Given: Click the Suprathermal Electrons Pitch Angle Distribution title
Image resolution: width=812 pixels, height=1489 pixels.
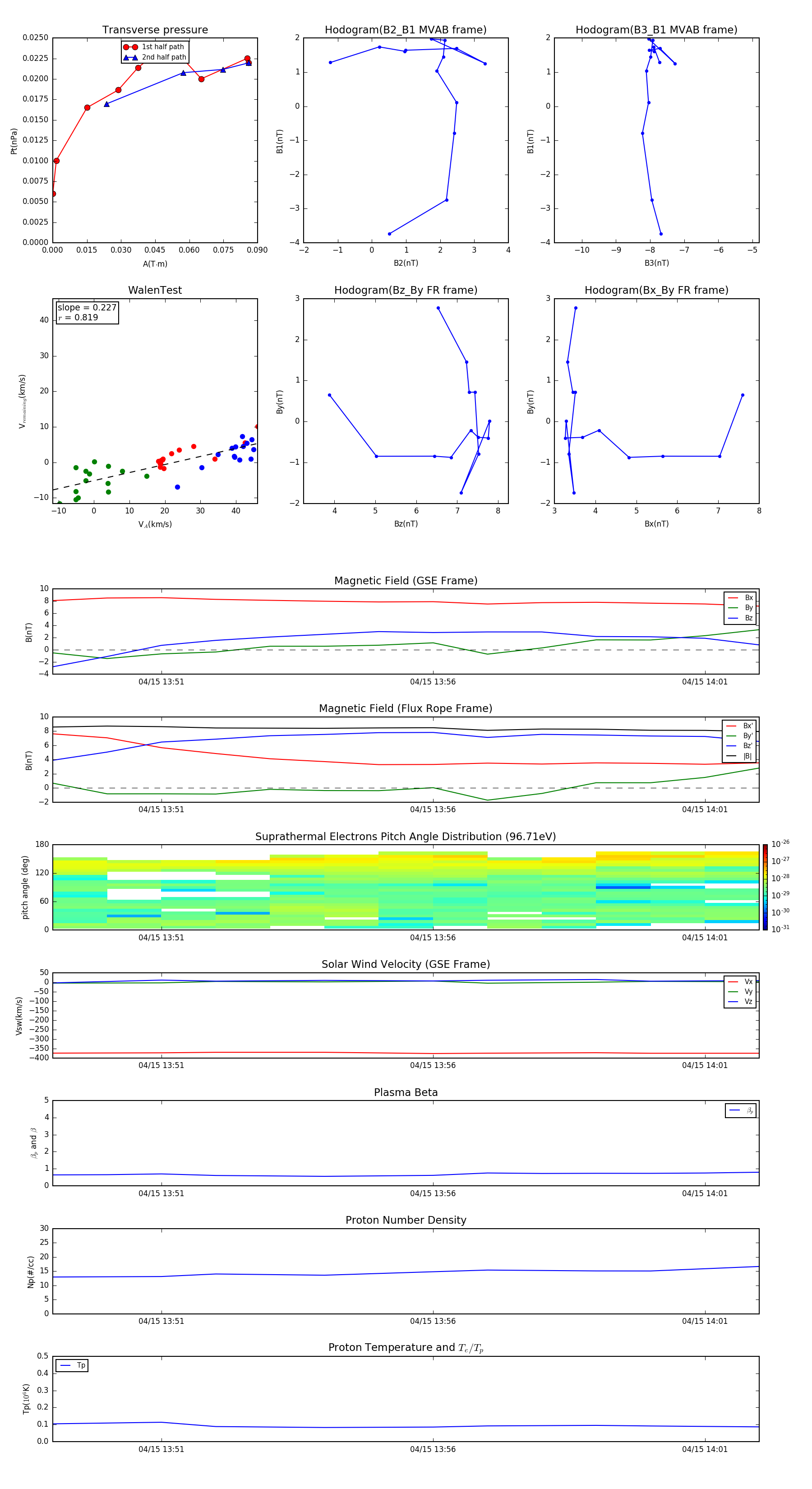Looking at the screenshot, I should tap(406, 837).
